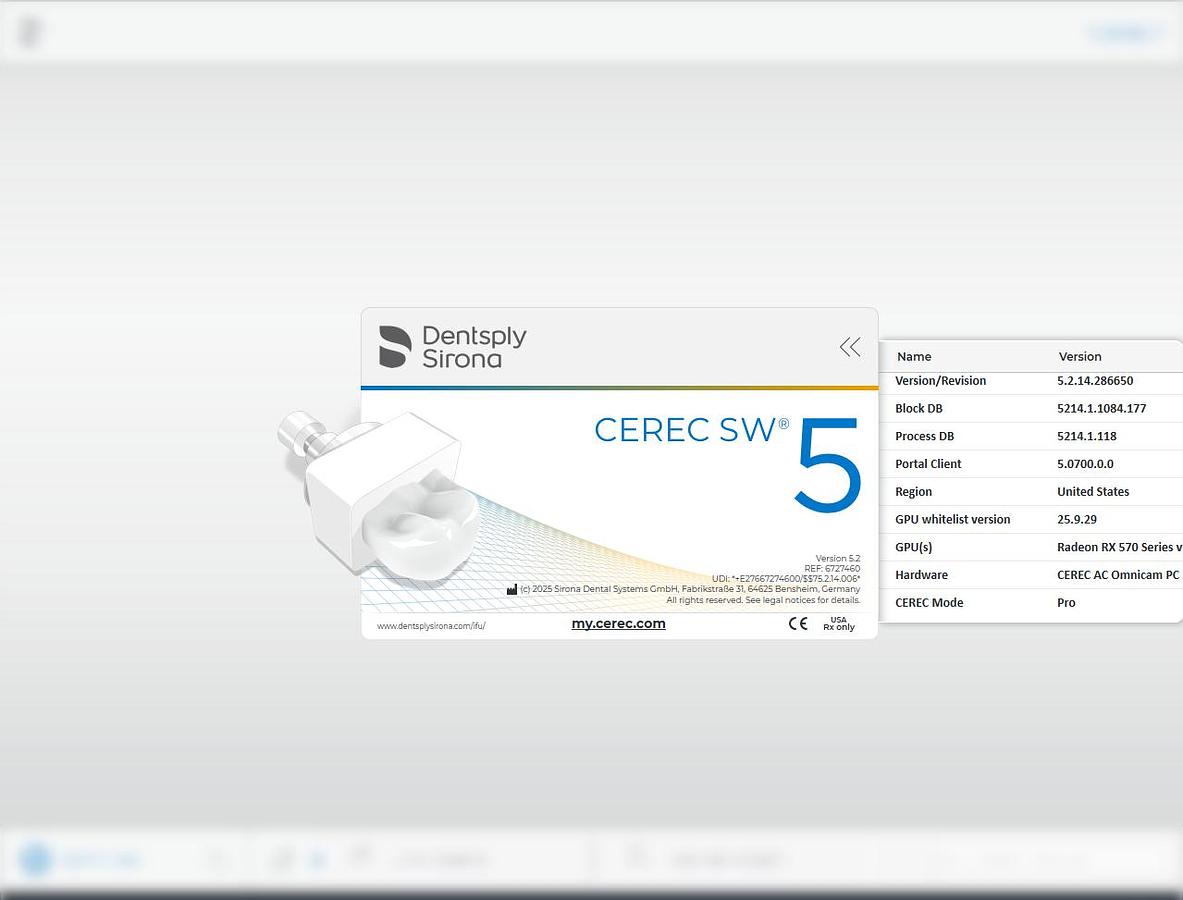Select value 5214.1.1084.177
This screenshot has height=900, width=1183.
tap(1102, 409)
